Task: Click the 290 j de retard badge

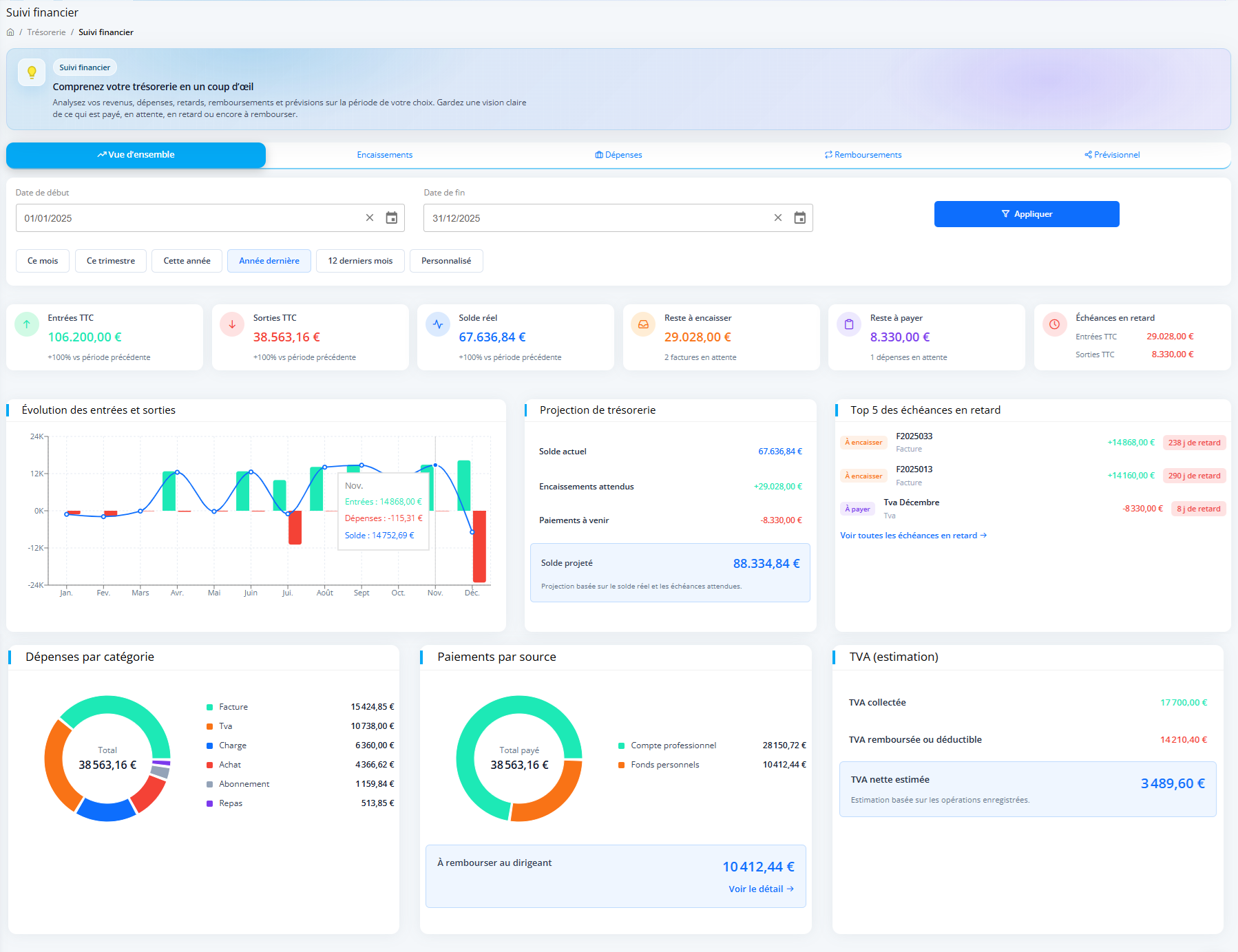Action: click(x=1194, y=476)
